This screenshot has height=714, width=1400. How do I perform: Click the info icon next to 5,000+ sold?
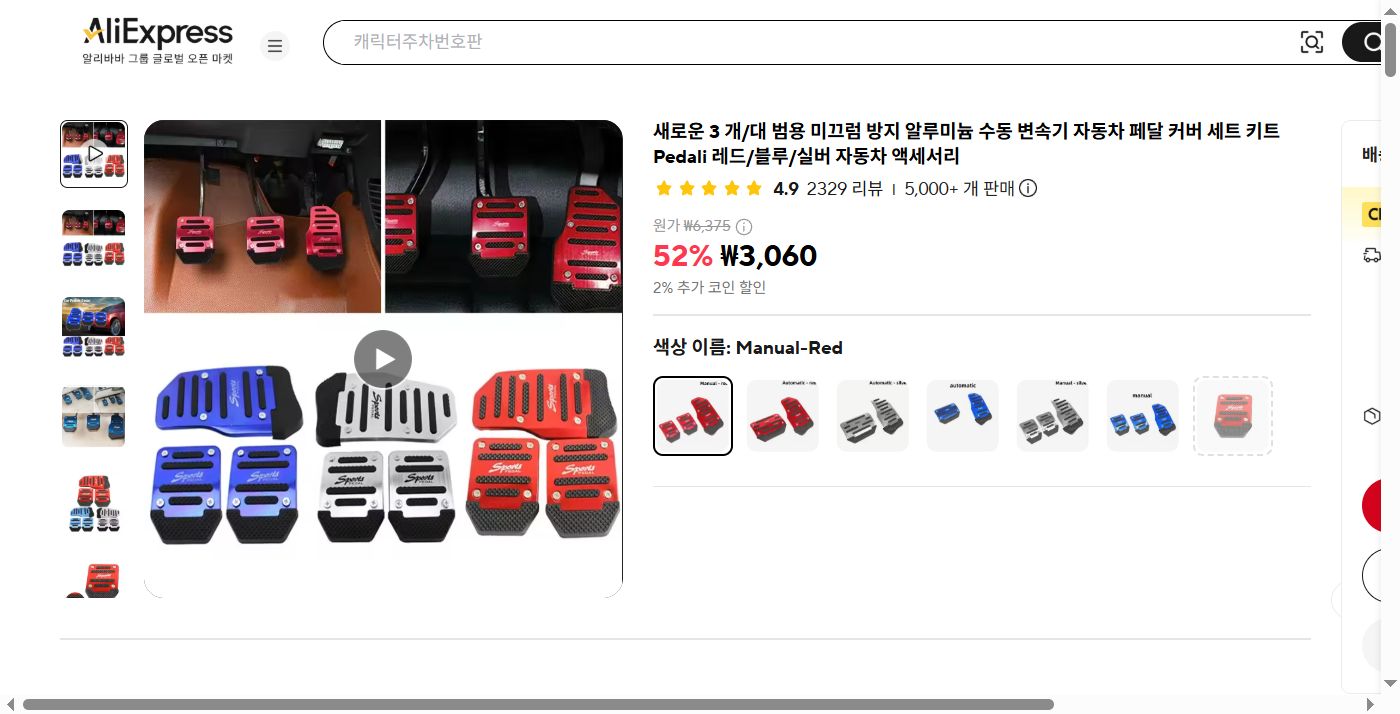pos(1028,188)
